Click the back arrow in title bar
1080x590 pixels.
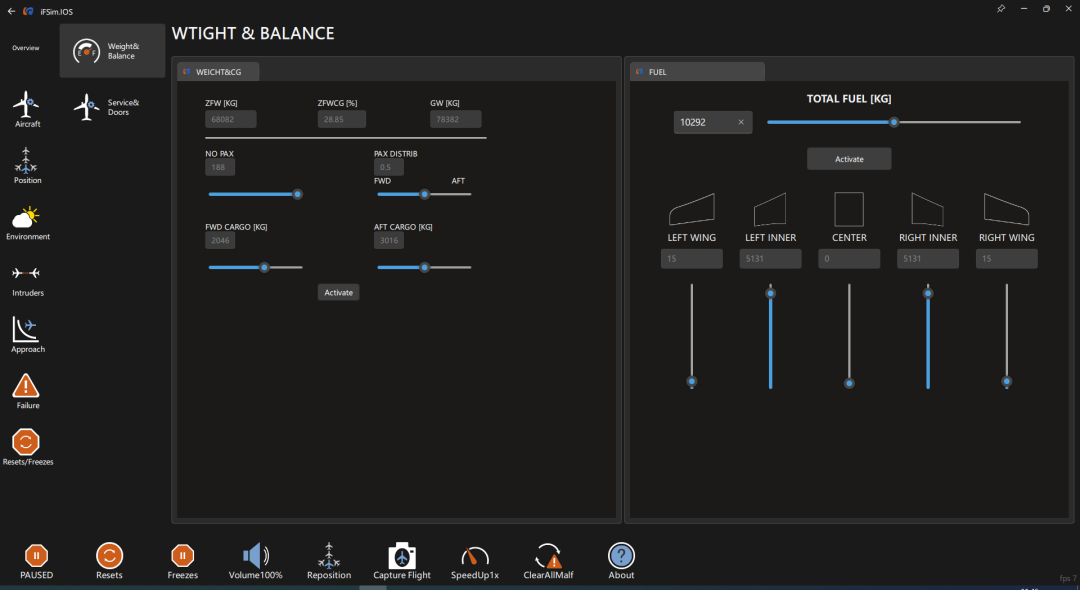click(11, 11)
